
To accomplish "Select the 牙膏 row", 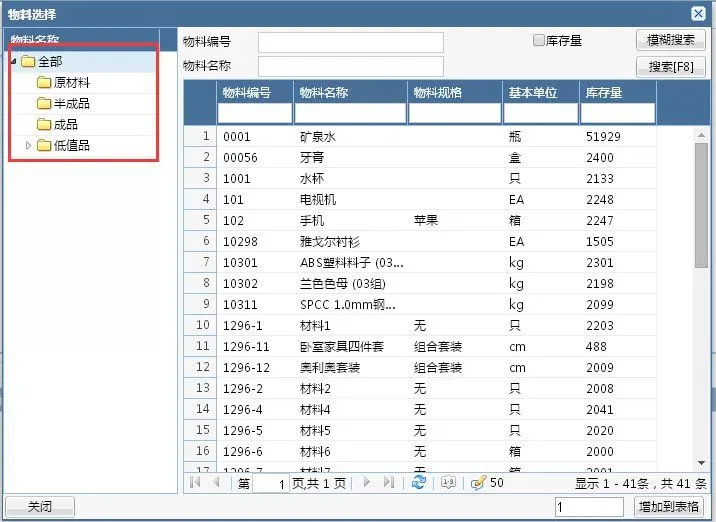I will pos(420,157).
